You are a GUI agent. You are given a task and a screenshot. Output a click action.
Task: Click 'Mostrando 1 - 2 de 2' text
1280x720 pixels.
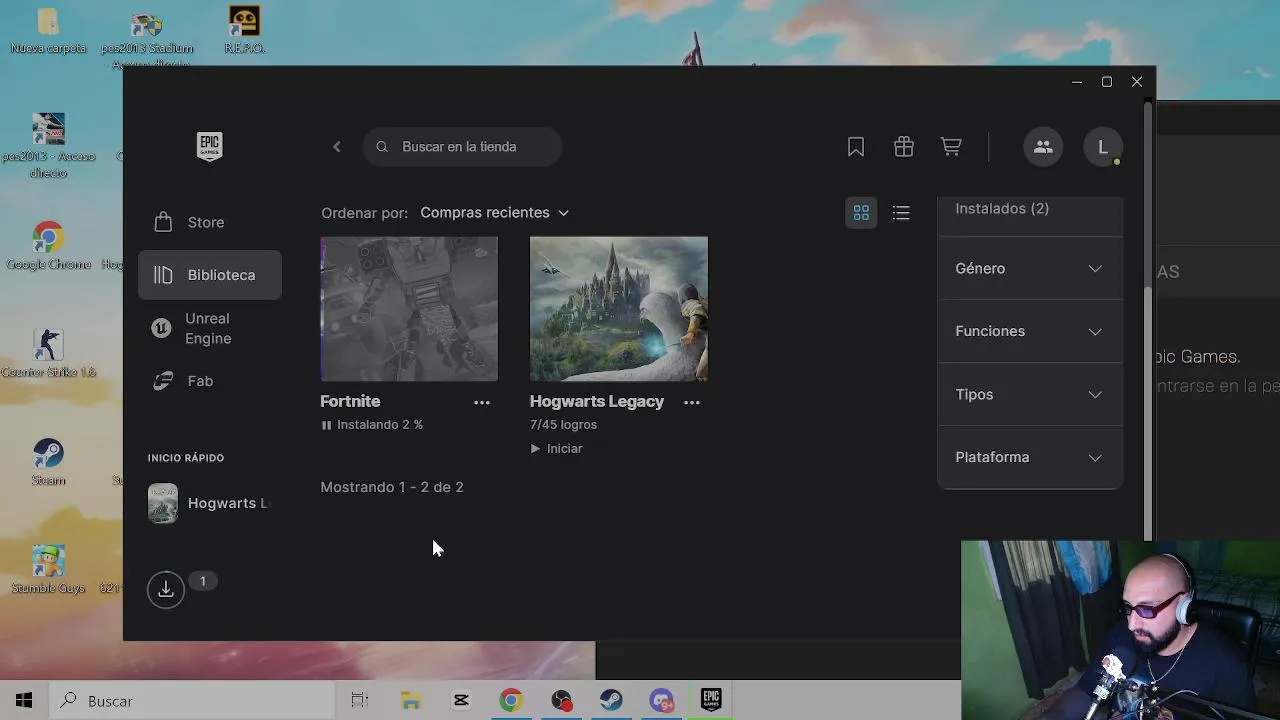point(392,487)
